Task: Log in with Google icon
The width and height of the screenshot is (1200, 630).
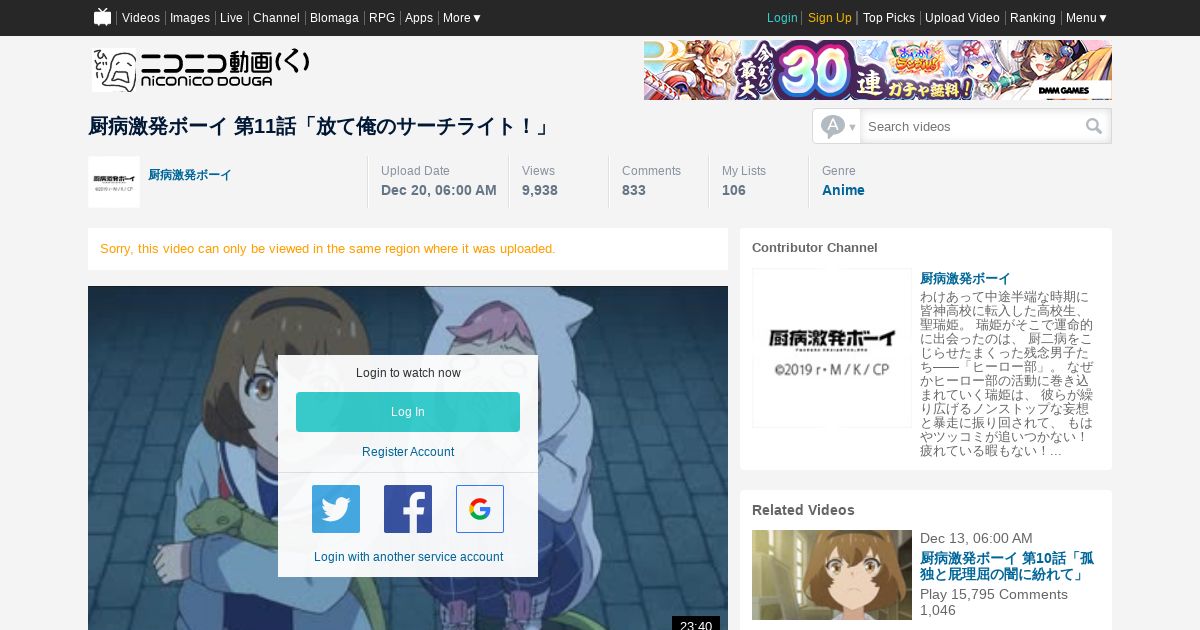Action: point(480,509)
